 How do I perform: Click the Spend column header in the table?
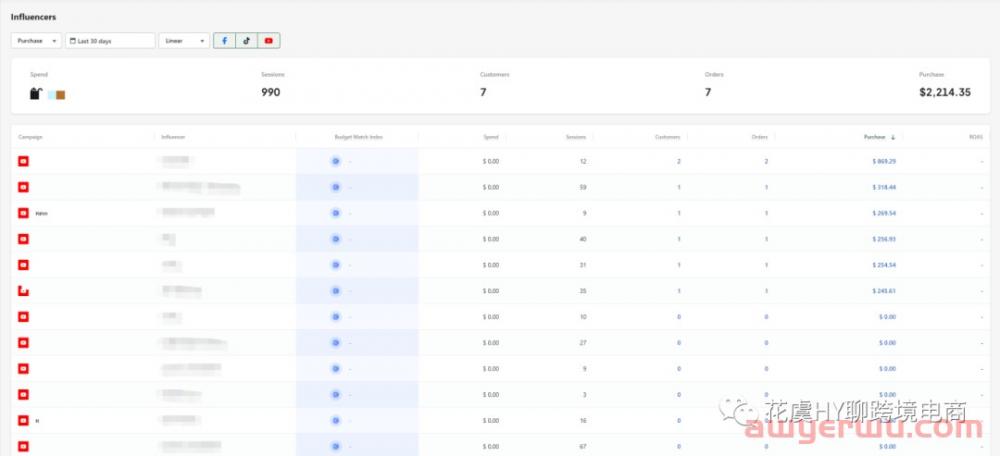490,137
